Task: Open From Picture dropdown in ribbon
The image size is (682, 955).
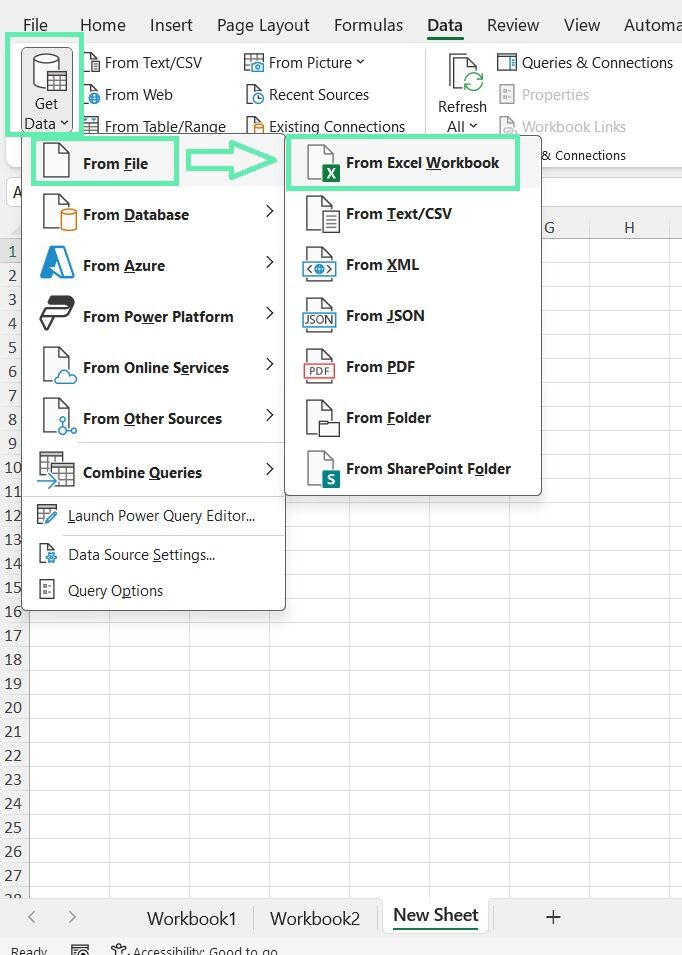Action: click(x=304, y=62)
